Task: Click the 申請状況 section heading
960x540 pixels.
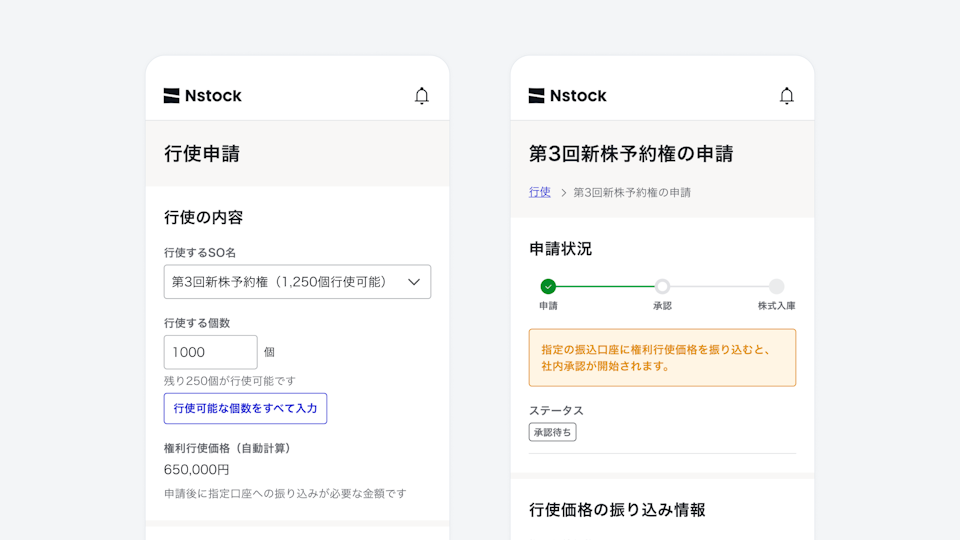Action: [560, 249]
